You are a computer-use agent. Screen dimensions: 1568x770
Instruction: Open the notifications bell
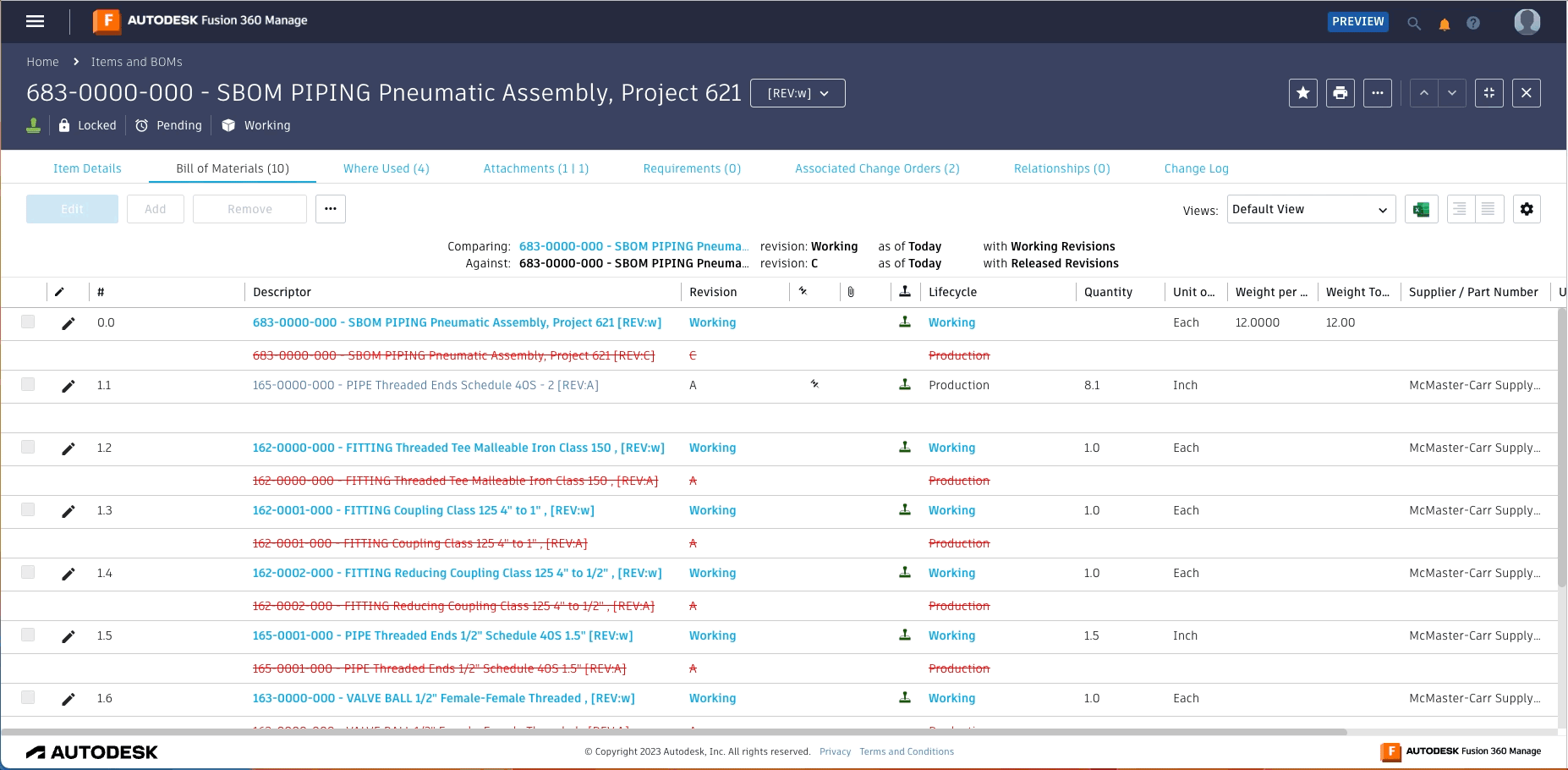click(x=1445, y=24)
